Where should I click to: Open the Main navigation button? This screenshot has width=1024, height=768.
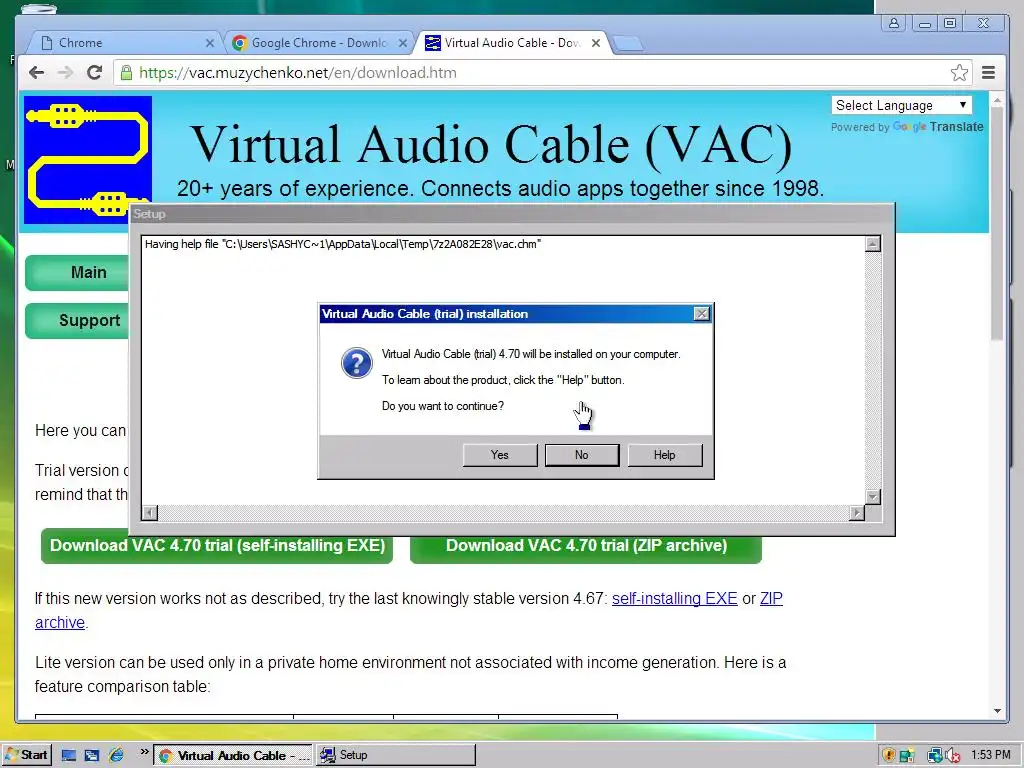point(77,272)
